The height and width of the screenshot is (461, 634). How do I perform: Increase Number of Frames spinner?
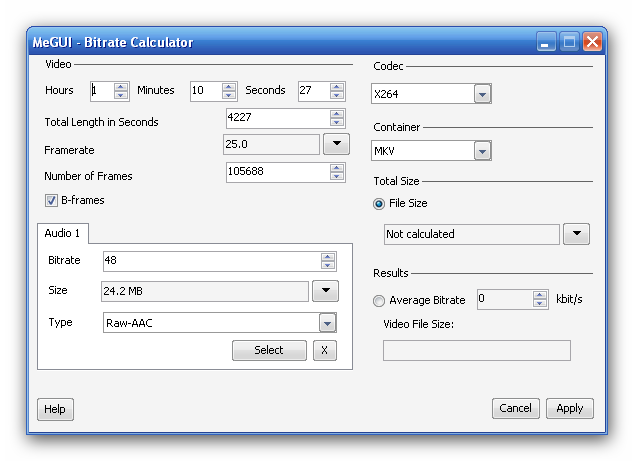tap(336, 168)
